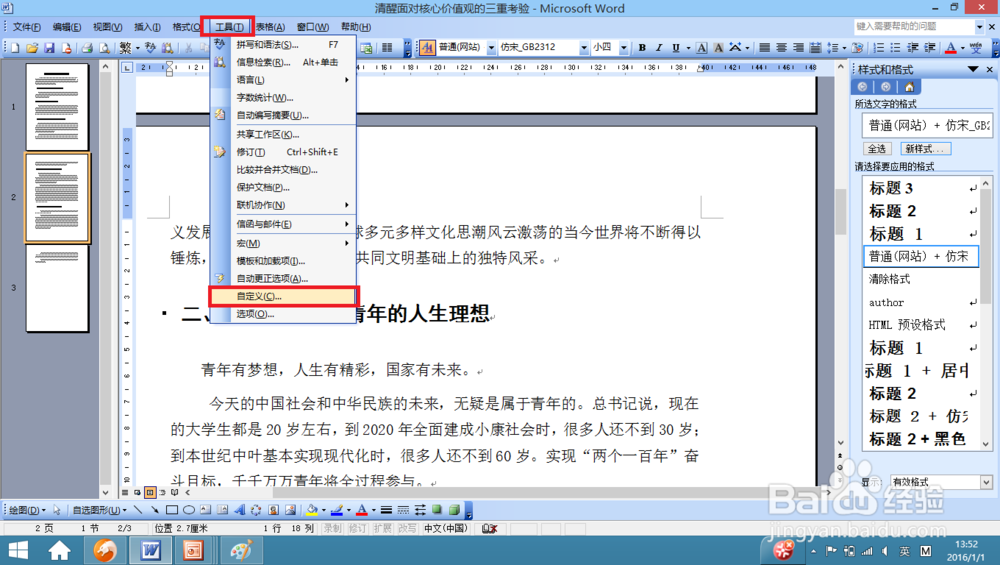1000x565 pixels.
Task: Toggle Underline formatting
Action: (675, 48)
